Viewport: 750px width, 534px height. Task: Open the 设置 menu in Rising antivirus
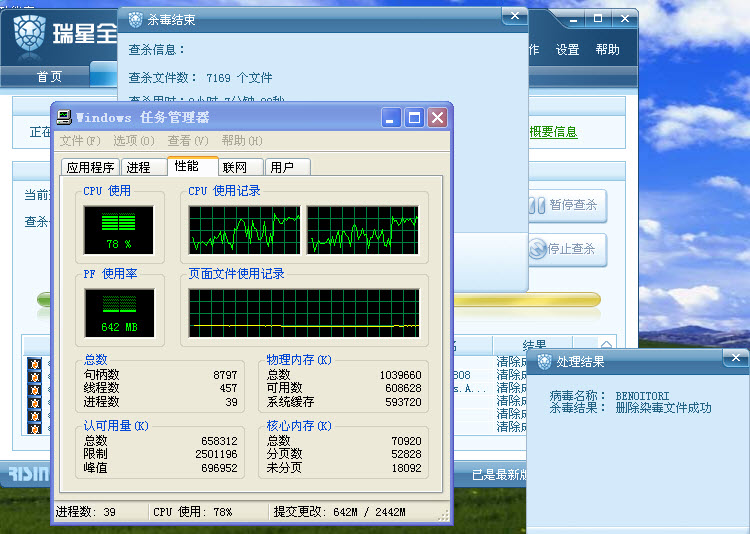568,49
